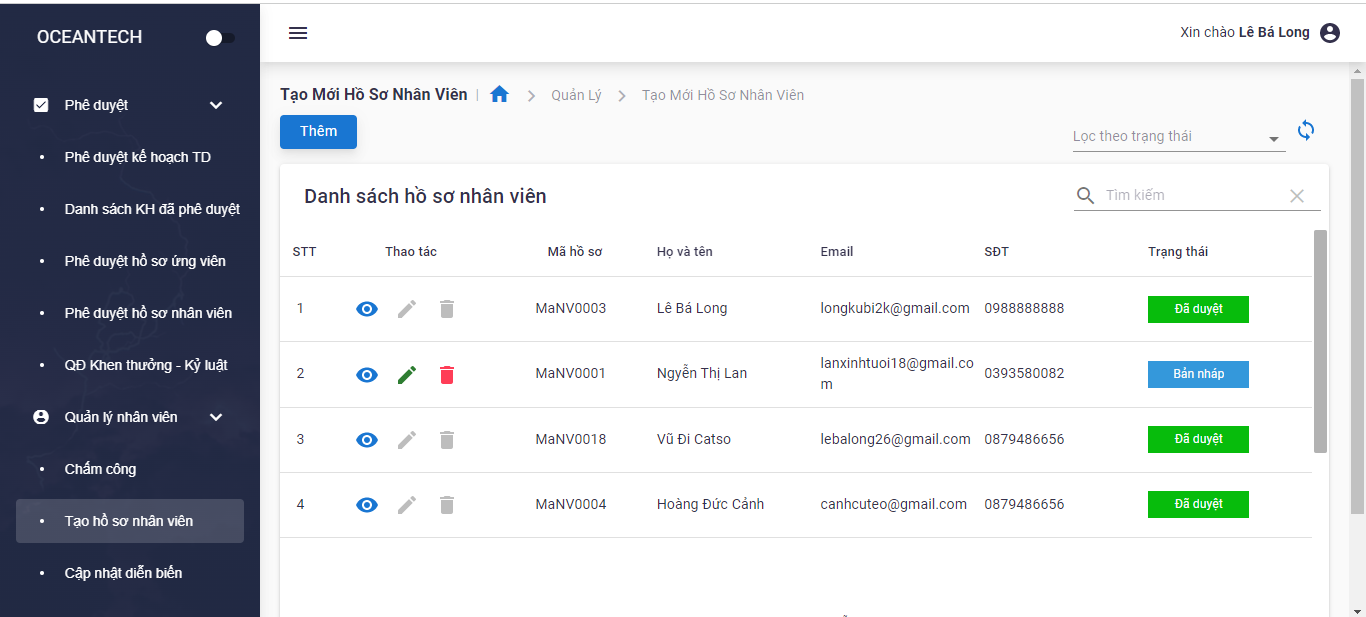
Task: Click the search magnifier icon
Action: (x=1085, y=196)
